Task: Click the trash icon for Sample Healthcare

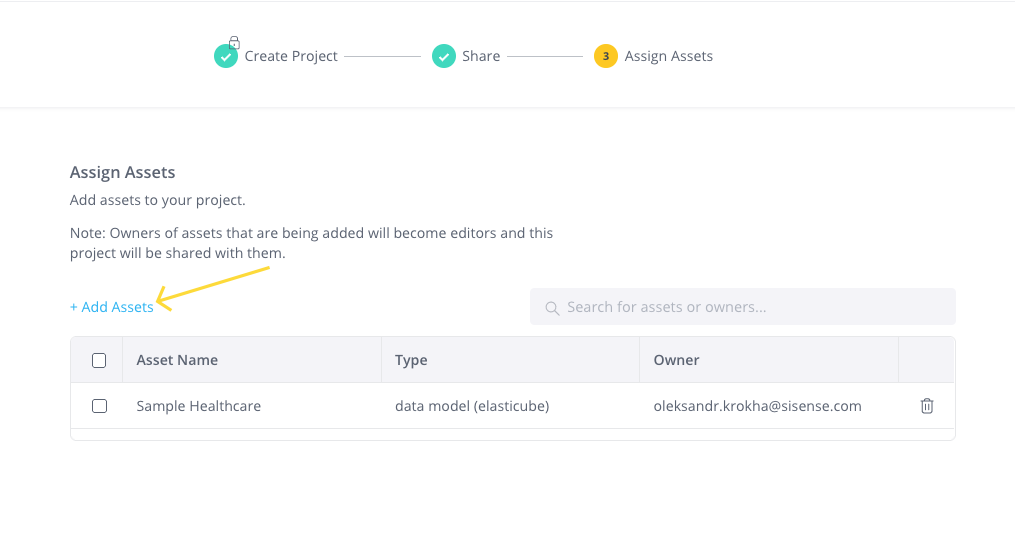Action: pos(926,406)
